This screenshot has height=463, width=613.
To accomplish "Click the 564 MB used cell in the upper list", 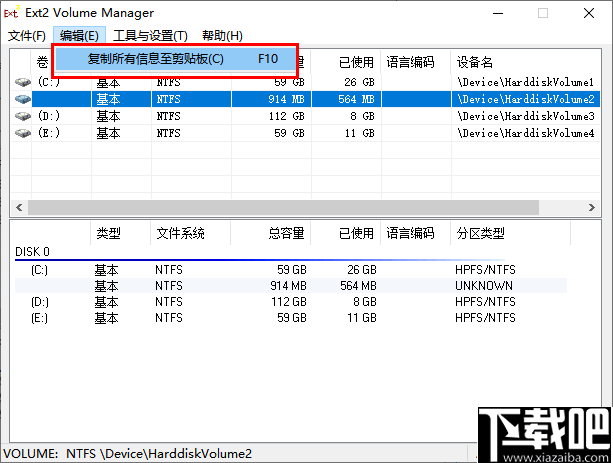I will coord(356,99).
